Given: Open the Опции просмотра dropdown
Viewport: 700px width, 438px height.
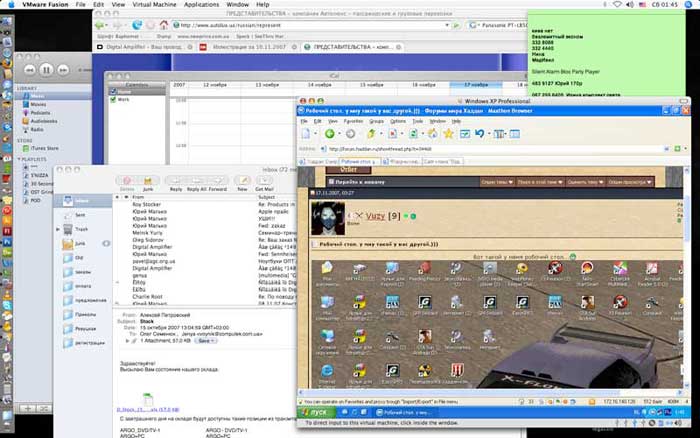Looking at the screenshot, I should [630, 182].
